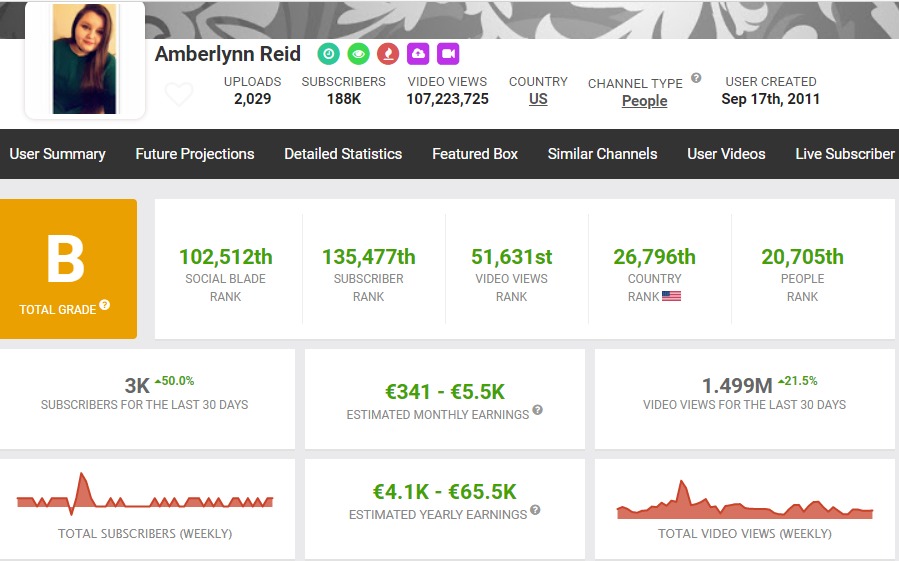Click the €341 - €5.5K monthly earnings
899x561 pixels.
pos(444,392)
